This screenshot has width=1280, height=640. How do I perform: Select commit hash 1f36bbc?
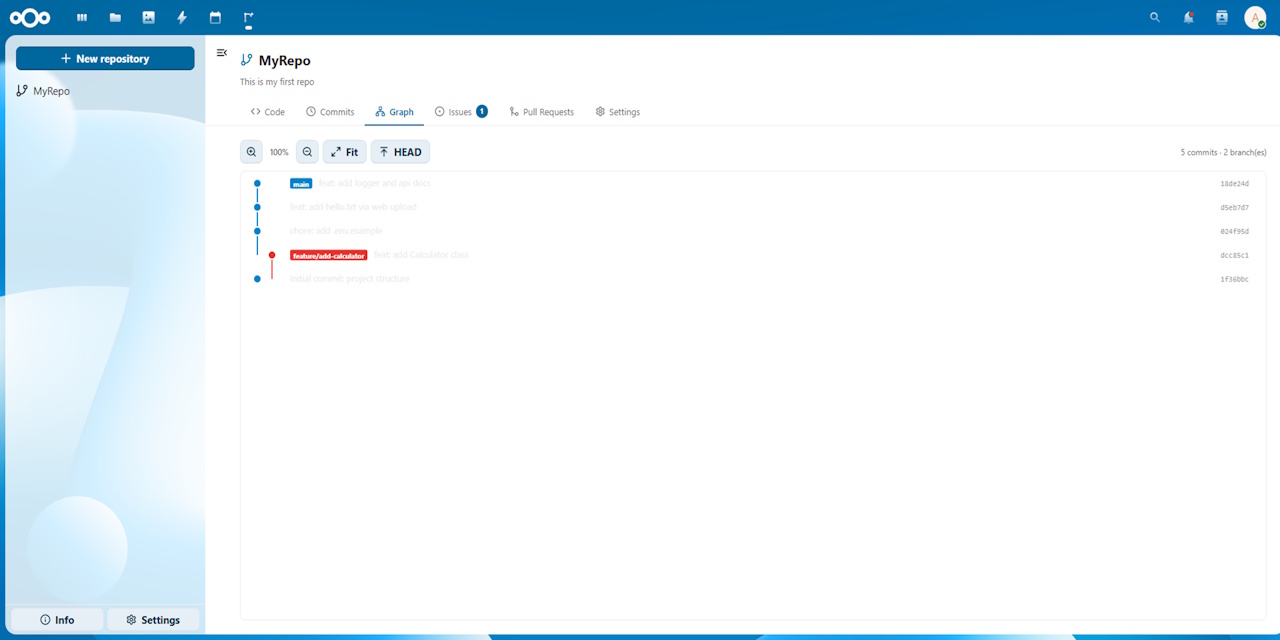[x=1234, y=279]
